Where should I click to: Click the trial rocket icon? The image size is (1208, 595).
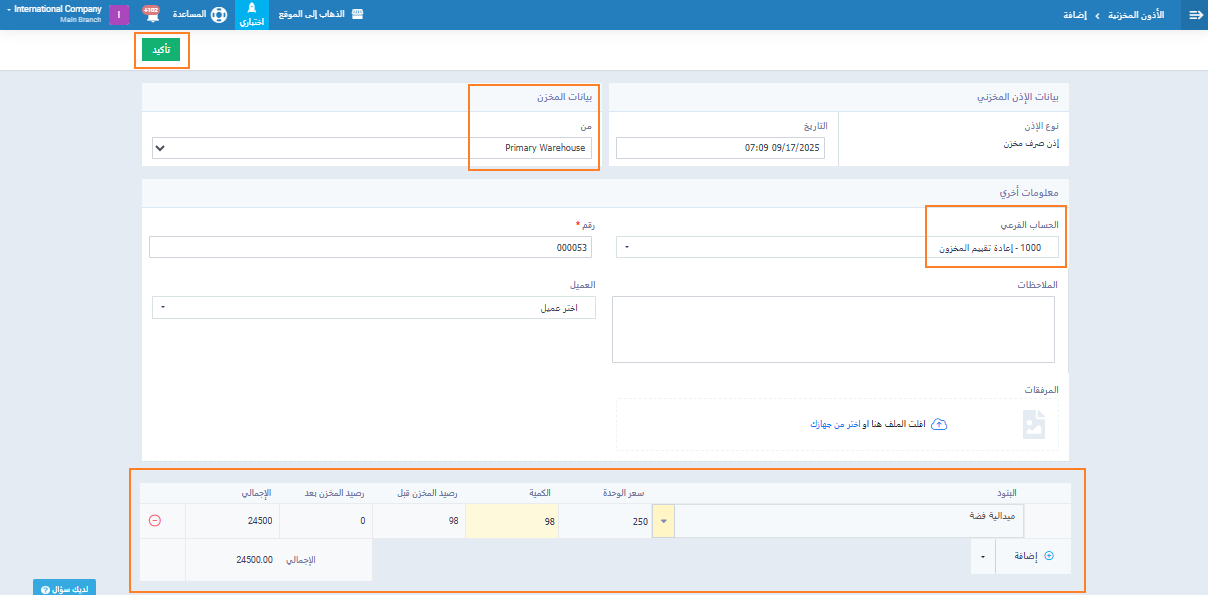pos(251,9)
